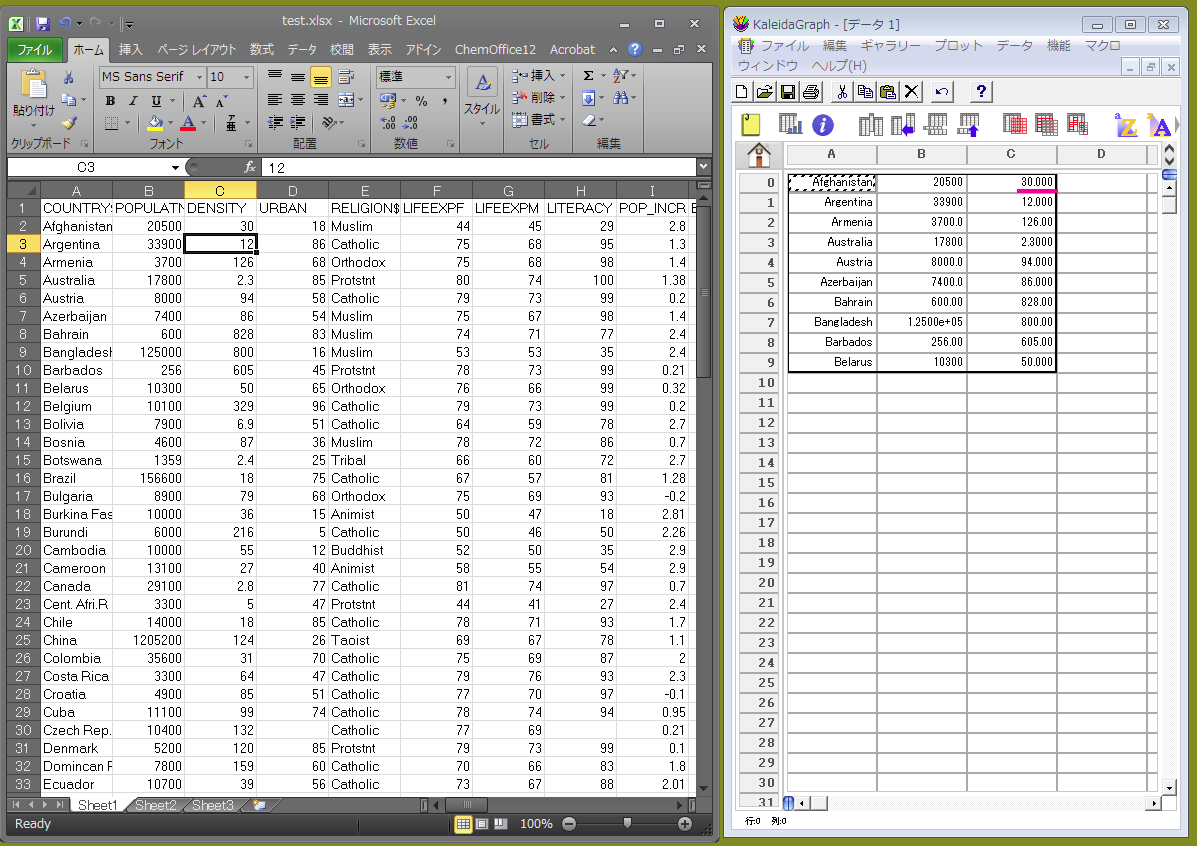The image size is (1197, 846).
Task: Create new file in KaleidaGraph toolbar
Action: point(741,92)
